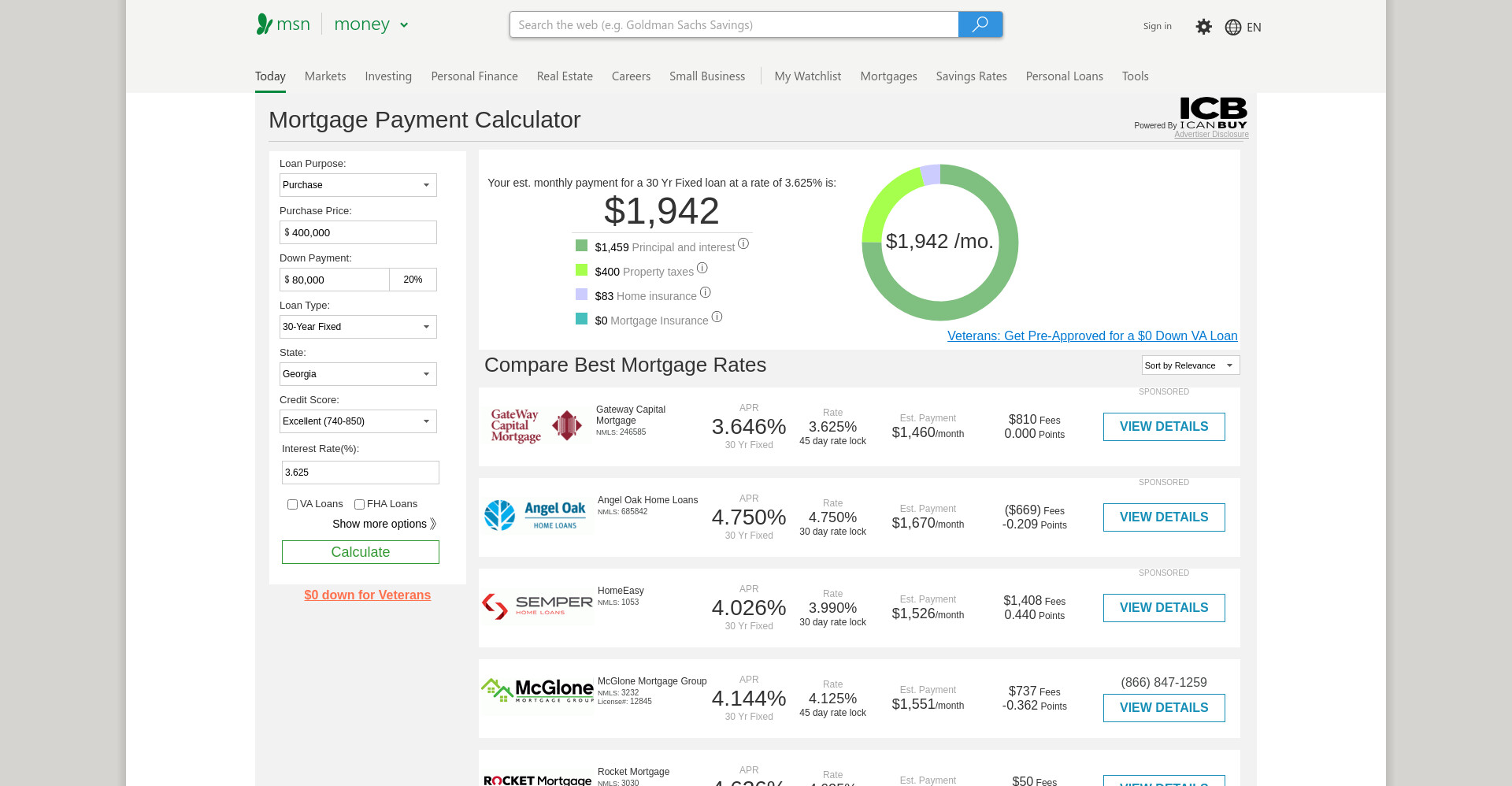
Task: Click the web search input field
Action: 734,24
